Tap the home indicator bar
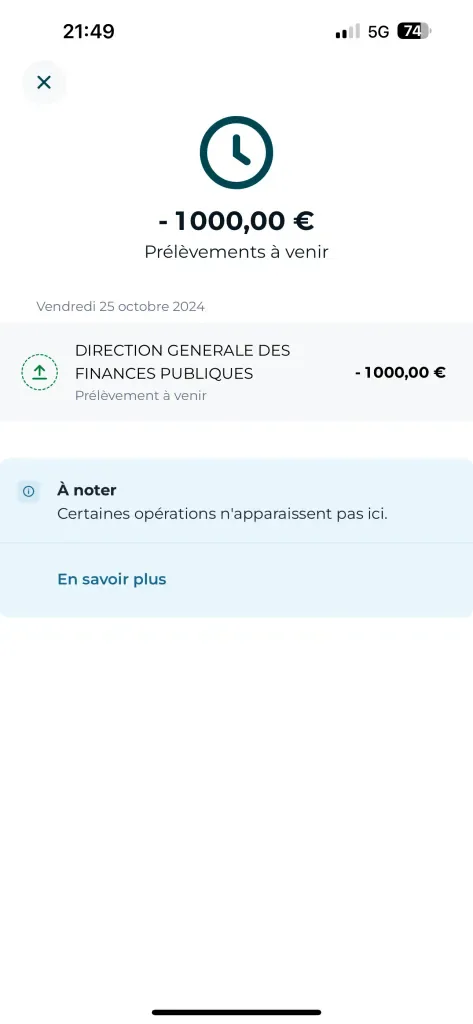Viewport: 473px width, 1024px height. [236, 1012]
